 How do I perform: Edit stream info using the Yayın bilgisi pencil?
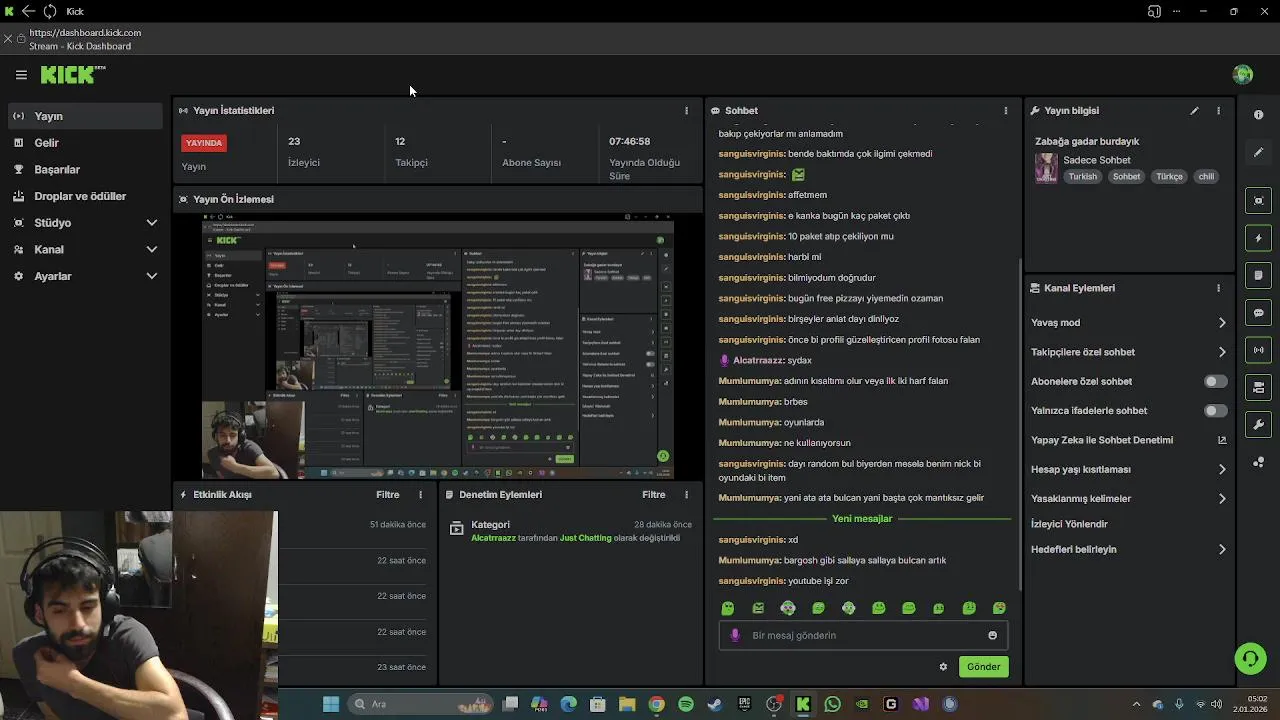tap(1194, 111)
